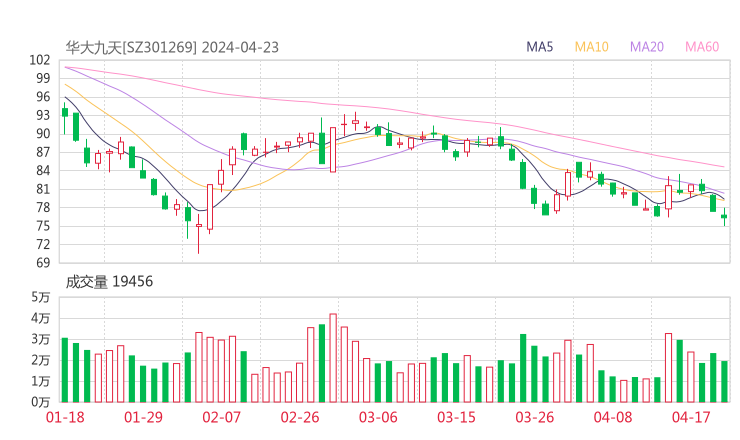Image resolution: width=740 pixels, height=440 pixels.
Task: Click the 03-15 date label
Action: [x=456, y=417]
